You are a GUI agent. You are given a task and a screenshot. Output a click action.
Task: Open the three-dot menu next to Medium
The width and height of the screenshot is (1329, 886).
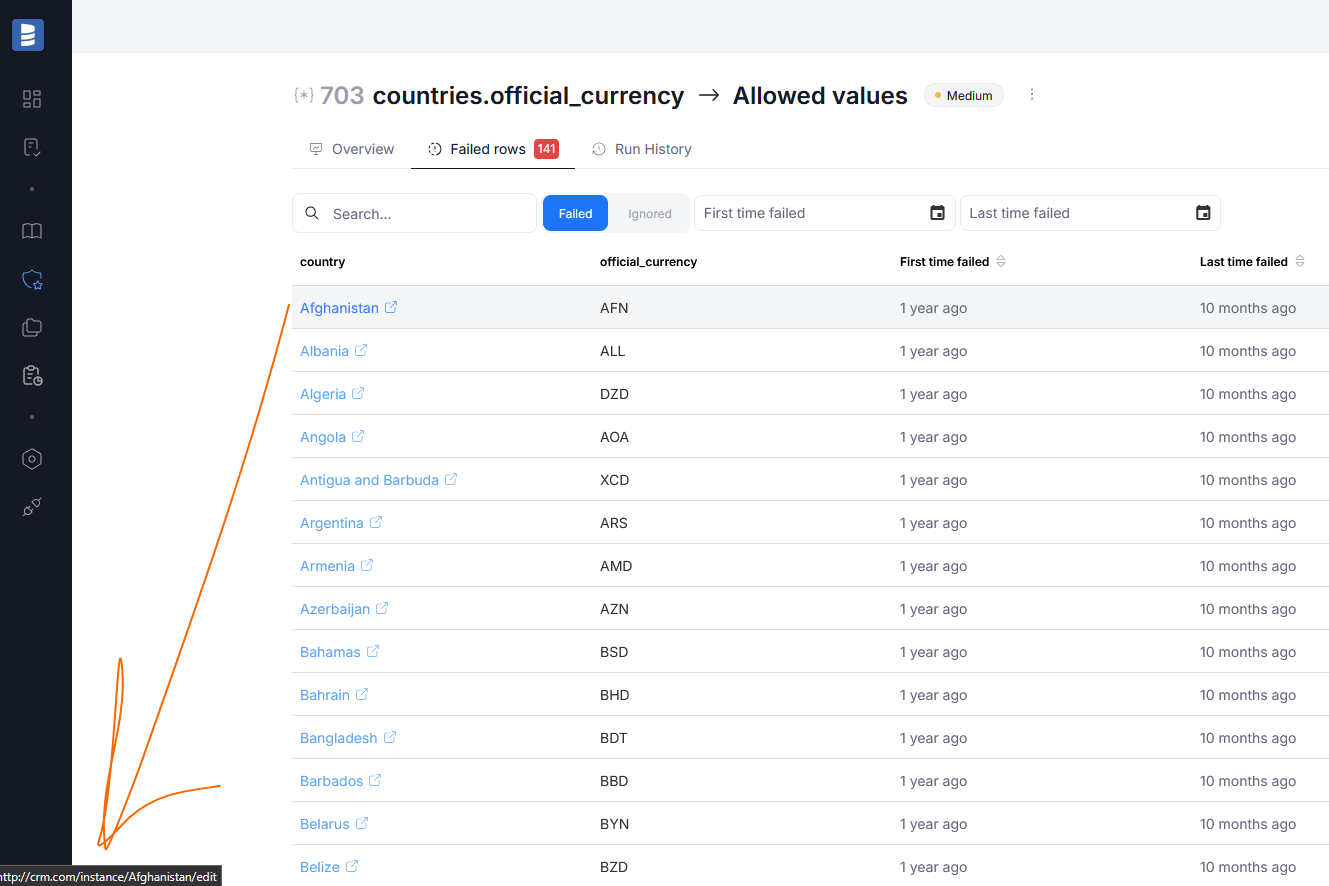[1032, 95]
